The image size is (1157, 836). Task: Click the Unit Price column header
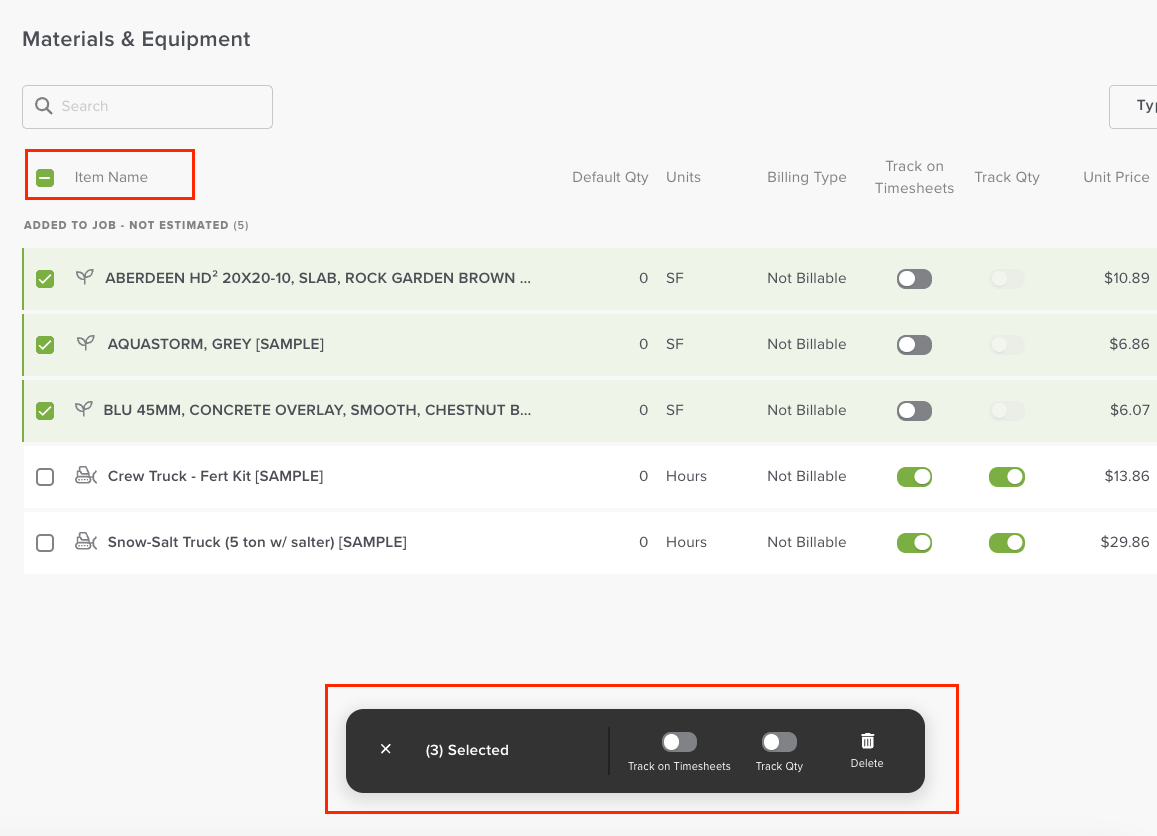[1116, 177]
